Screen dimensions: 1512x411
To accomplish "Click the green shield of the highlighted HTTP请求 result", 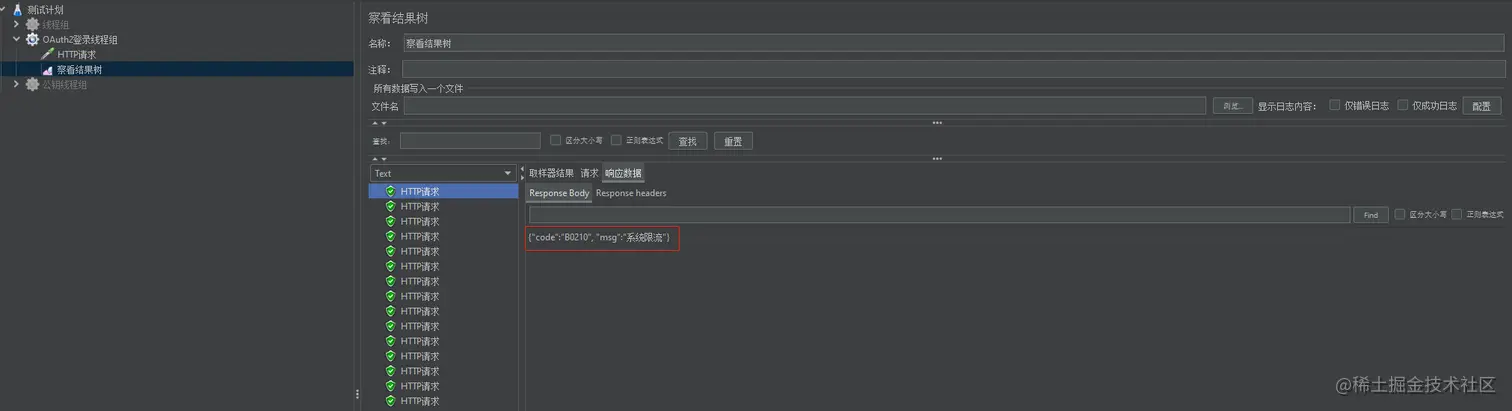I will 390,191.
